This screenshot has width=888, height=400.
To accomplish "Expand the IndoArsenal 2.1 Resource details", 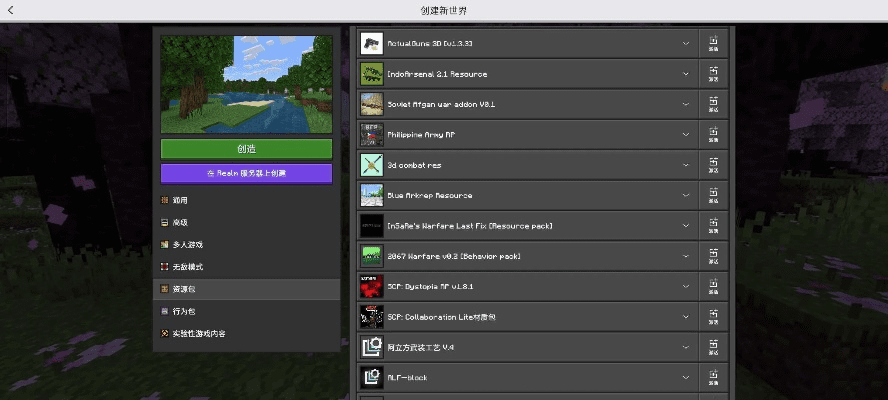I will tap(686, 74).
